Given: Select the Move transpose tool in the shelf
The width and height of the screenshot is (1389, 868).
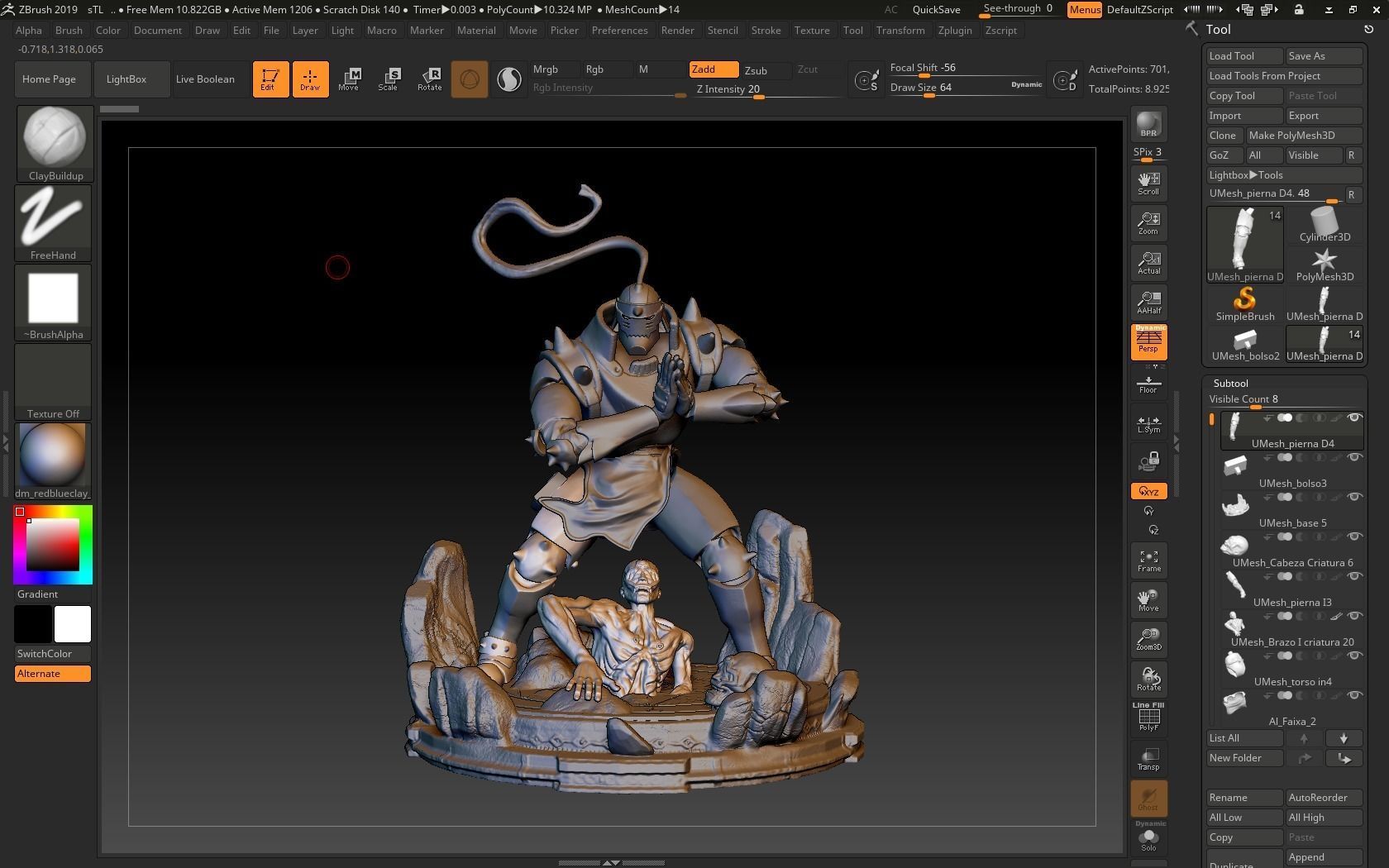Looking at the screenshot, I should pos(350,79).
